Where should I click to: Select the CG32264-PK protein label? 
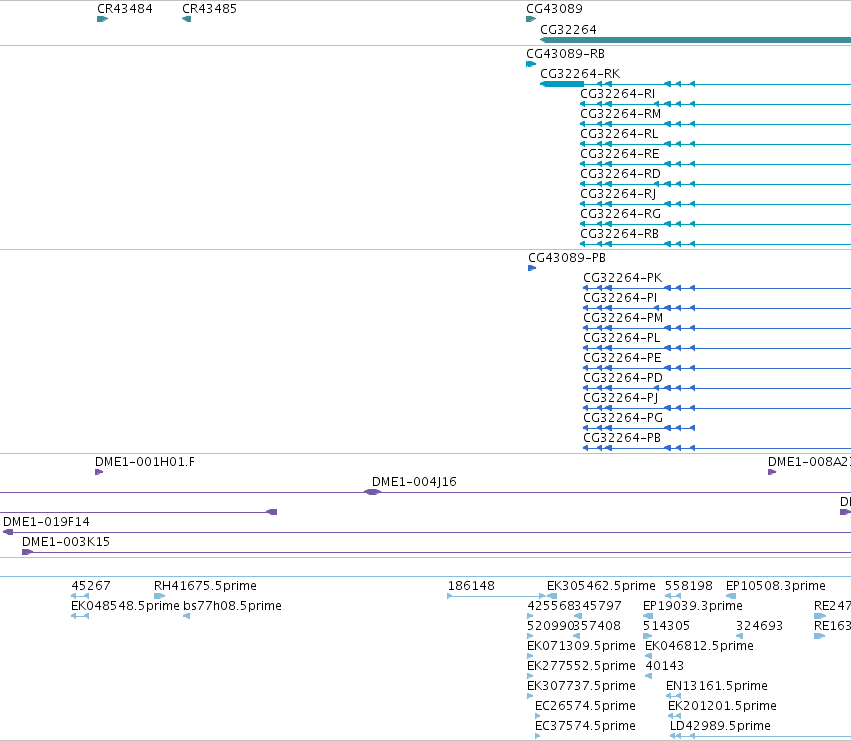(623, 278)
